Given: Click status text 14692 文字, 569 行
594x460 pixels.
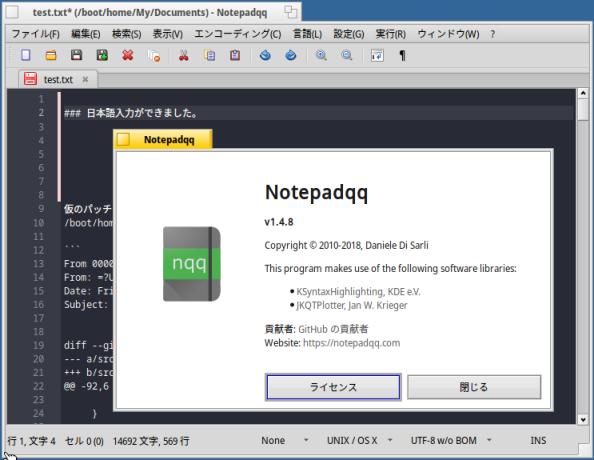Looking at the screenshot, I should 151,441.
